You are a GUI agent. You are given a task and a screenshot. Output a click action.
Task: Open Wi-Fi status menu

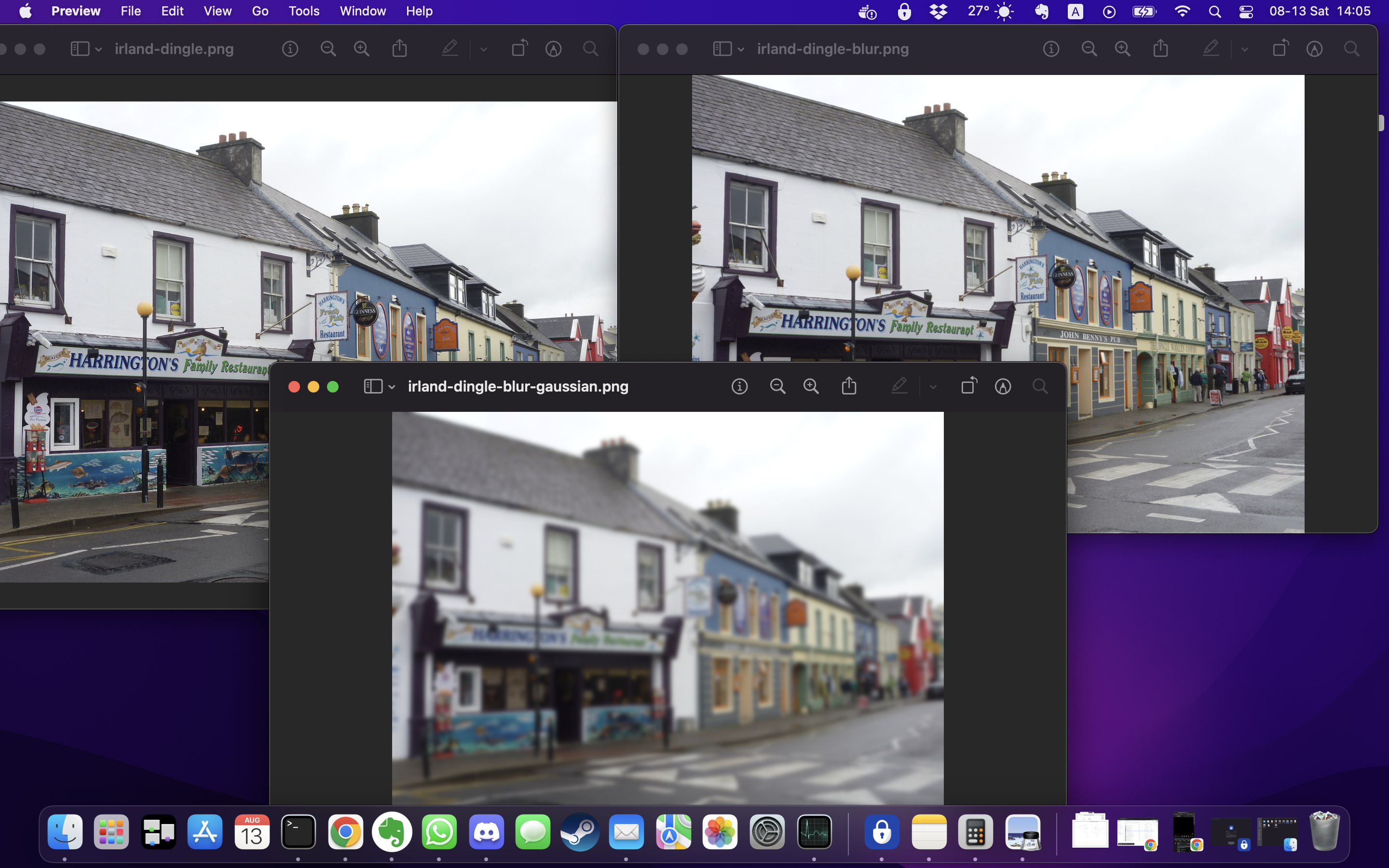click(x=1183, y=12)
